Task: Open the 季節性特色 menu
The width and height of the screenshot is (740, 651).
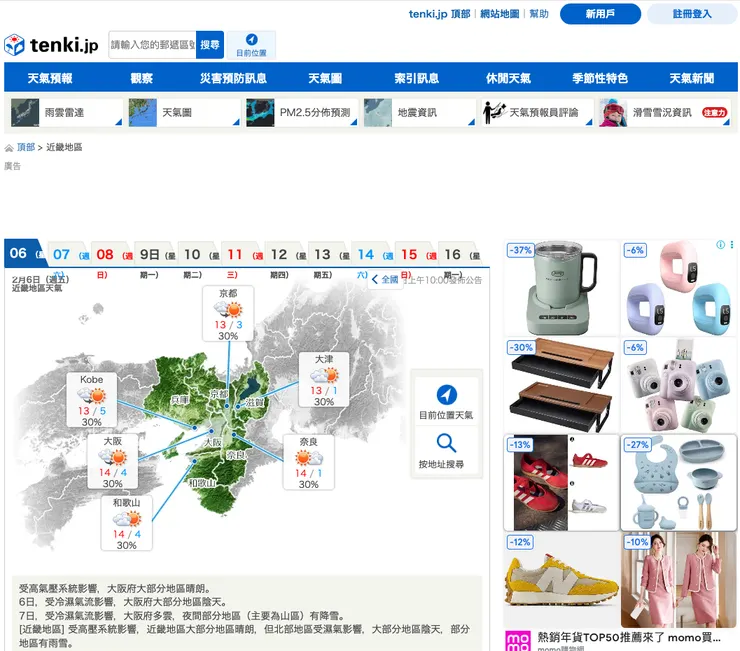Action: [600, 78]
